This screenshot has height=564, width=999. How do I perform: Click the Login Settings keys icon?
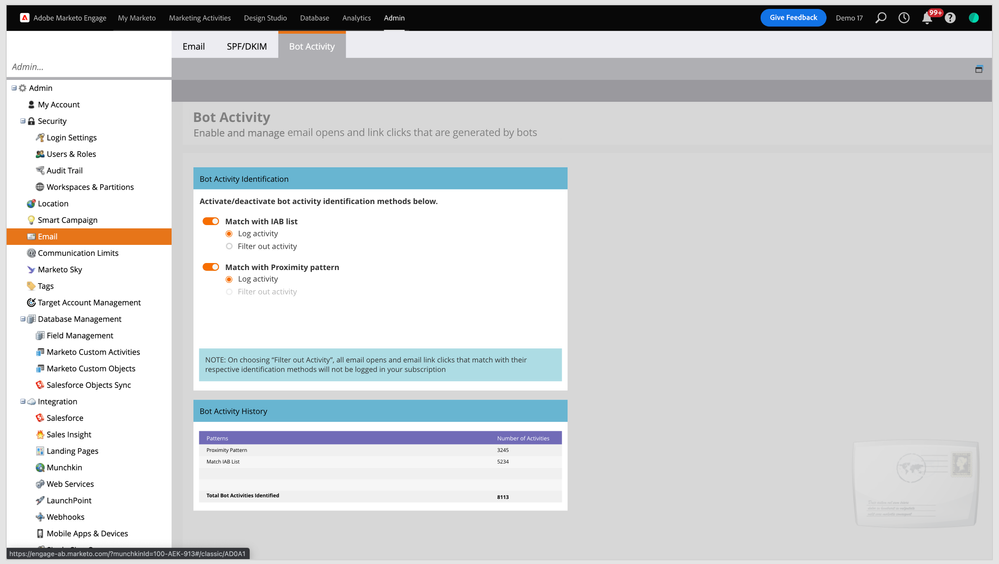tap(40, 137)
